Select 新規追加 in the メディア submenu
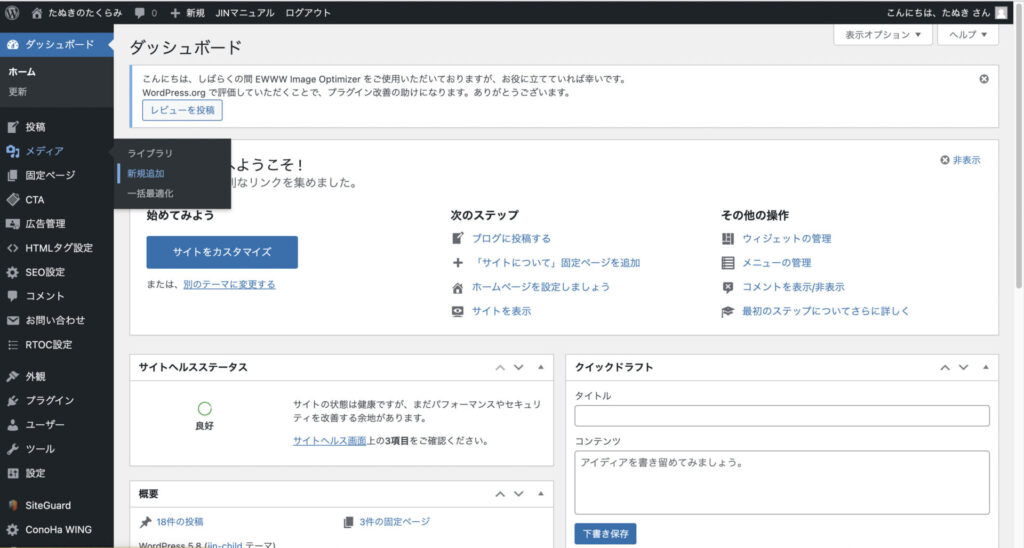The image size is (1024, 548). (146, 174)
